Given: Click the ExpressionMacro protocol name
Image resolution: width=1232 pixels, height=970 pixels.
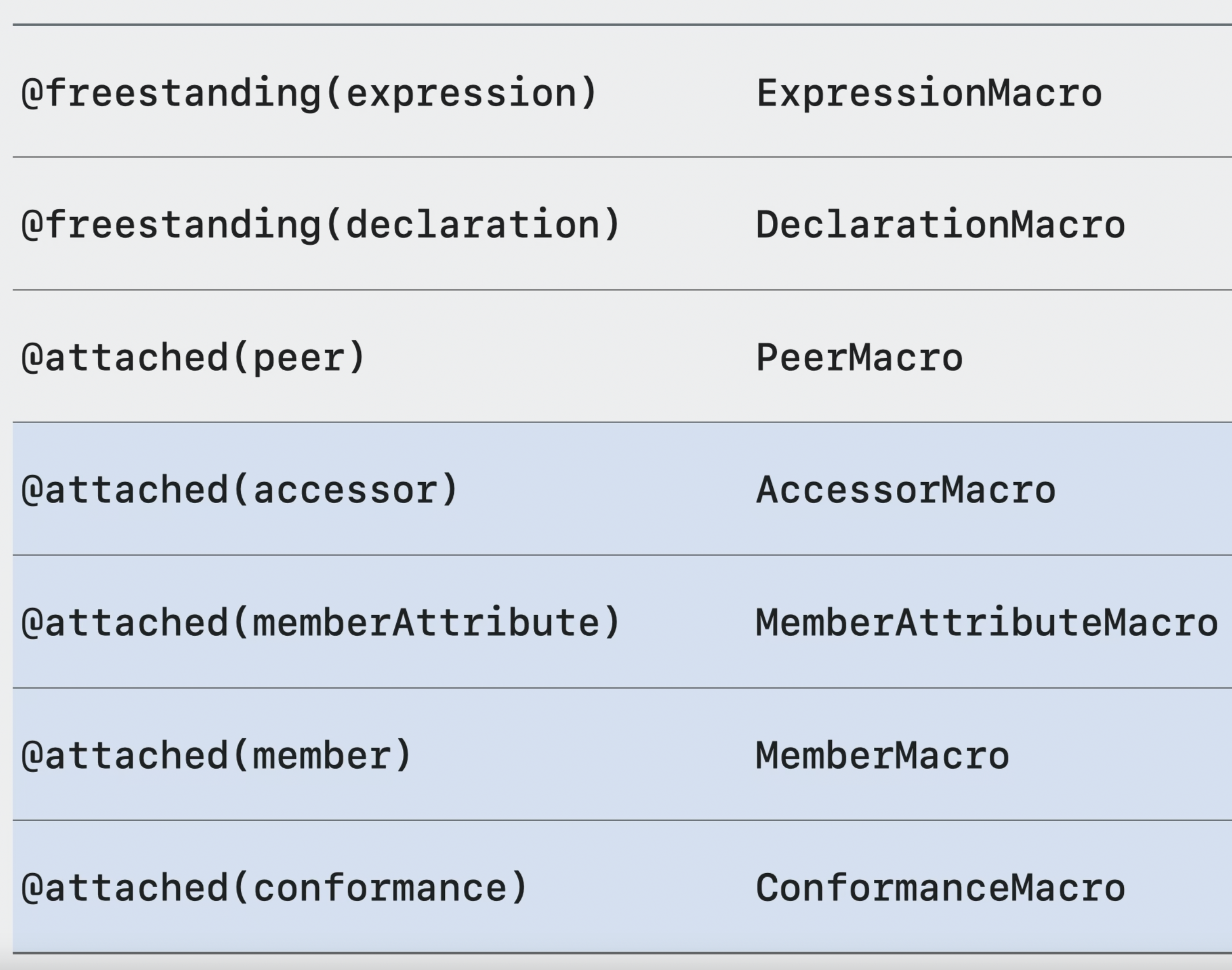Looking at the screenshot, I should [929, 93].
